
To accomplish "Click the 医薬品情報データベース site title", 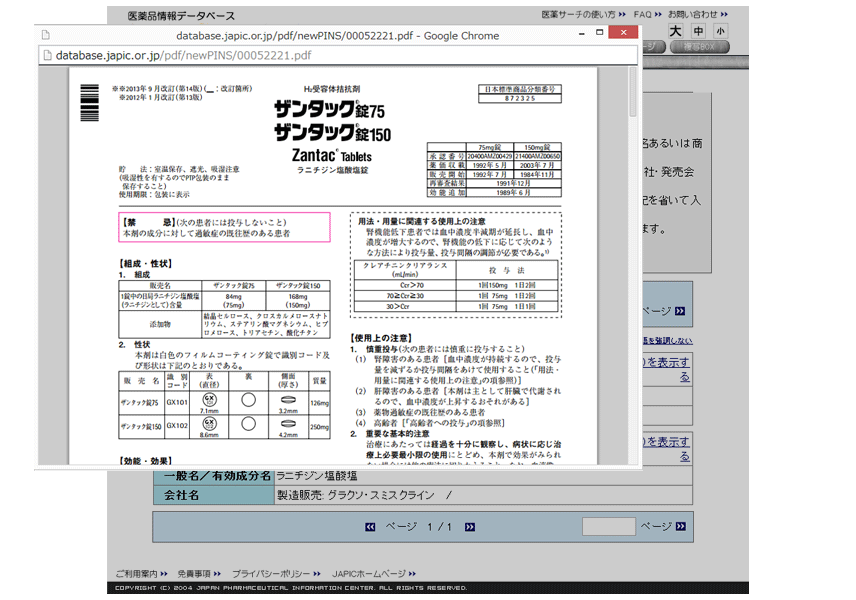I will click(x=181, y=16).
